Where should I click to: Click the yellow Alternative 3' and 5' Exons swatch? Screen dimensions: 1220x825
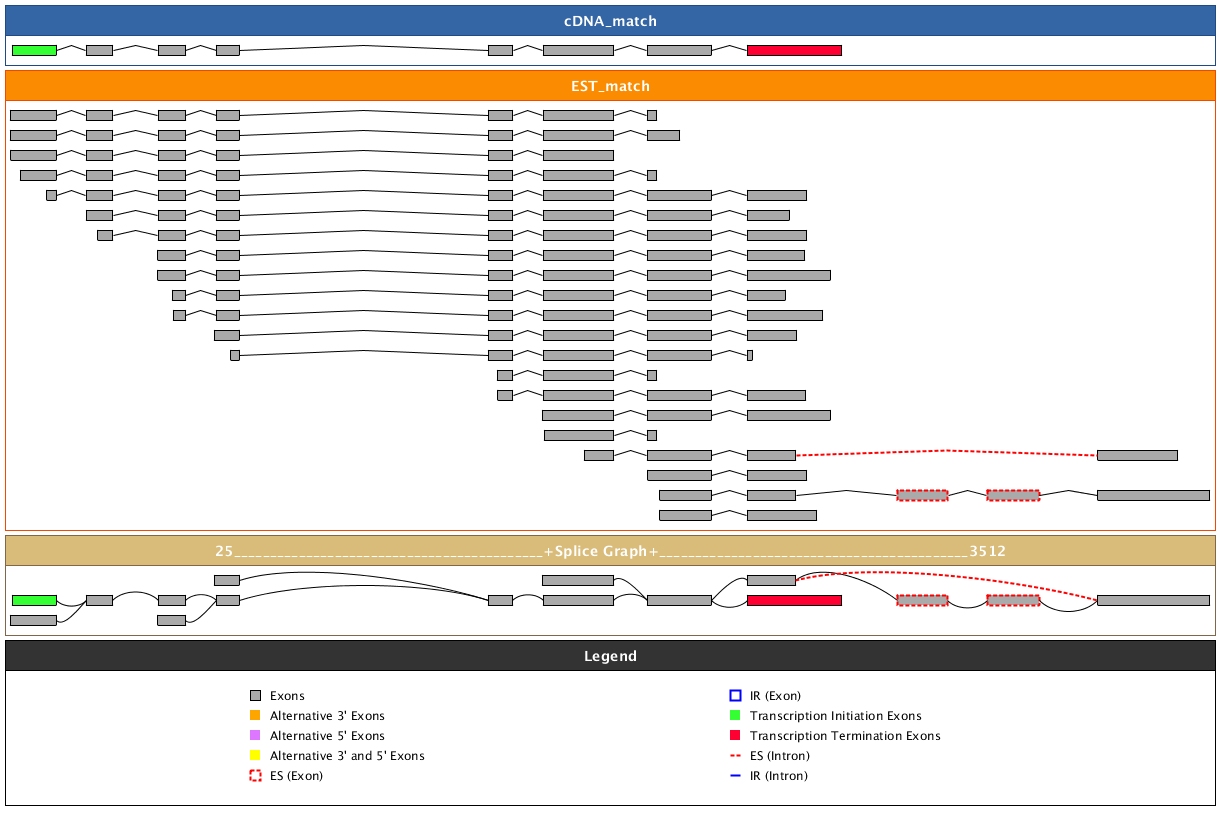(x=255, y=756)
